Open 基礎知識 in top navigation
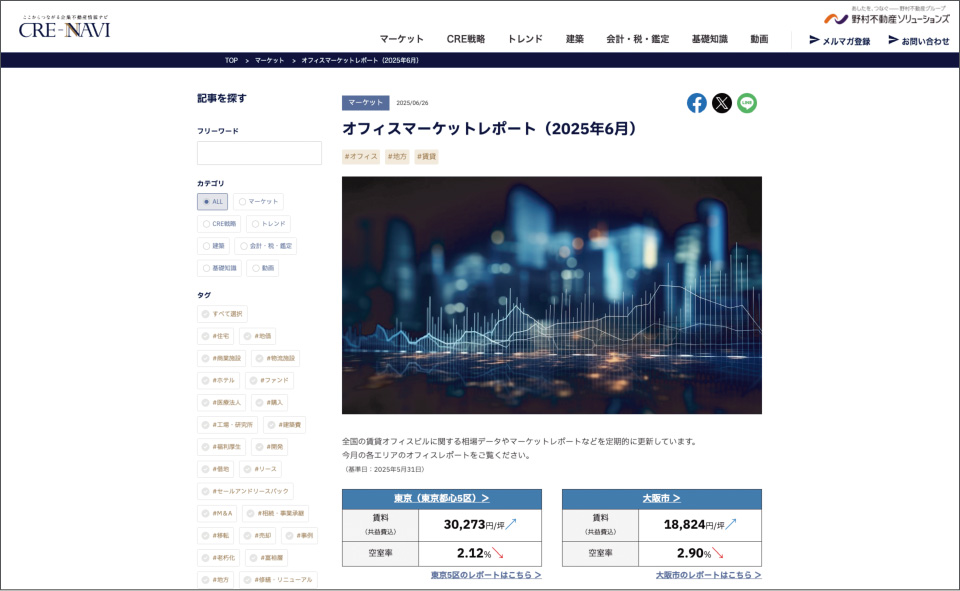Viewport: 960px width, 591px height. tap(709, 39)
